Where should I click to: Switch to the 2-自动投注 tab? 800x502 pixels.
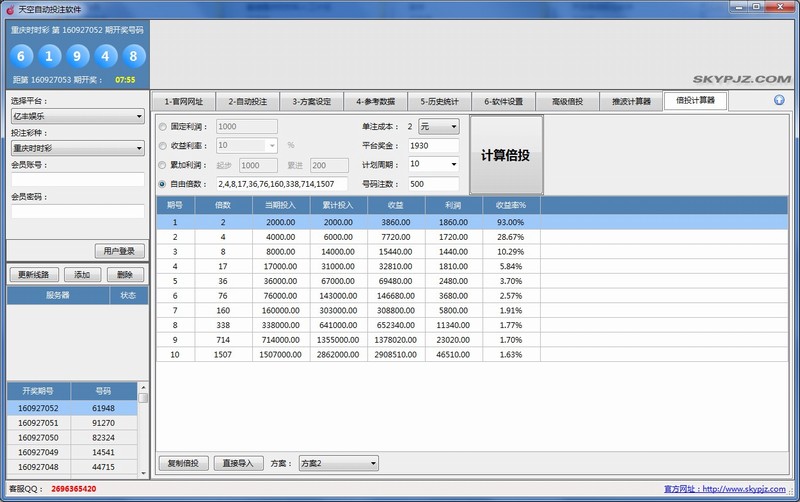tap(246, 101)
